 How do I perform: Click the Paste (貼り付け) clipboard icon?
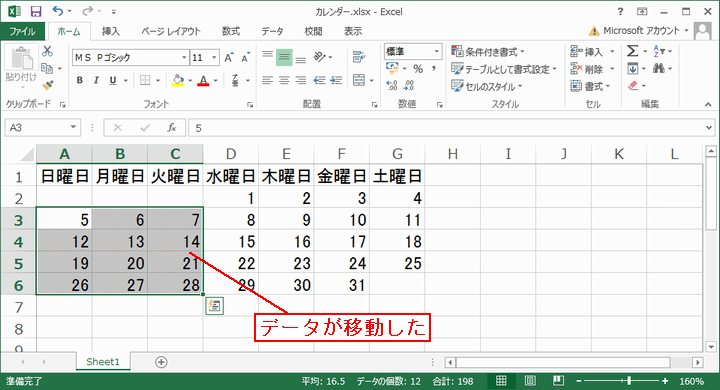click(x=21, y=59)
